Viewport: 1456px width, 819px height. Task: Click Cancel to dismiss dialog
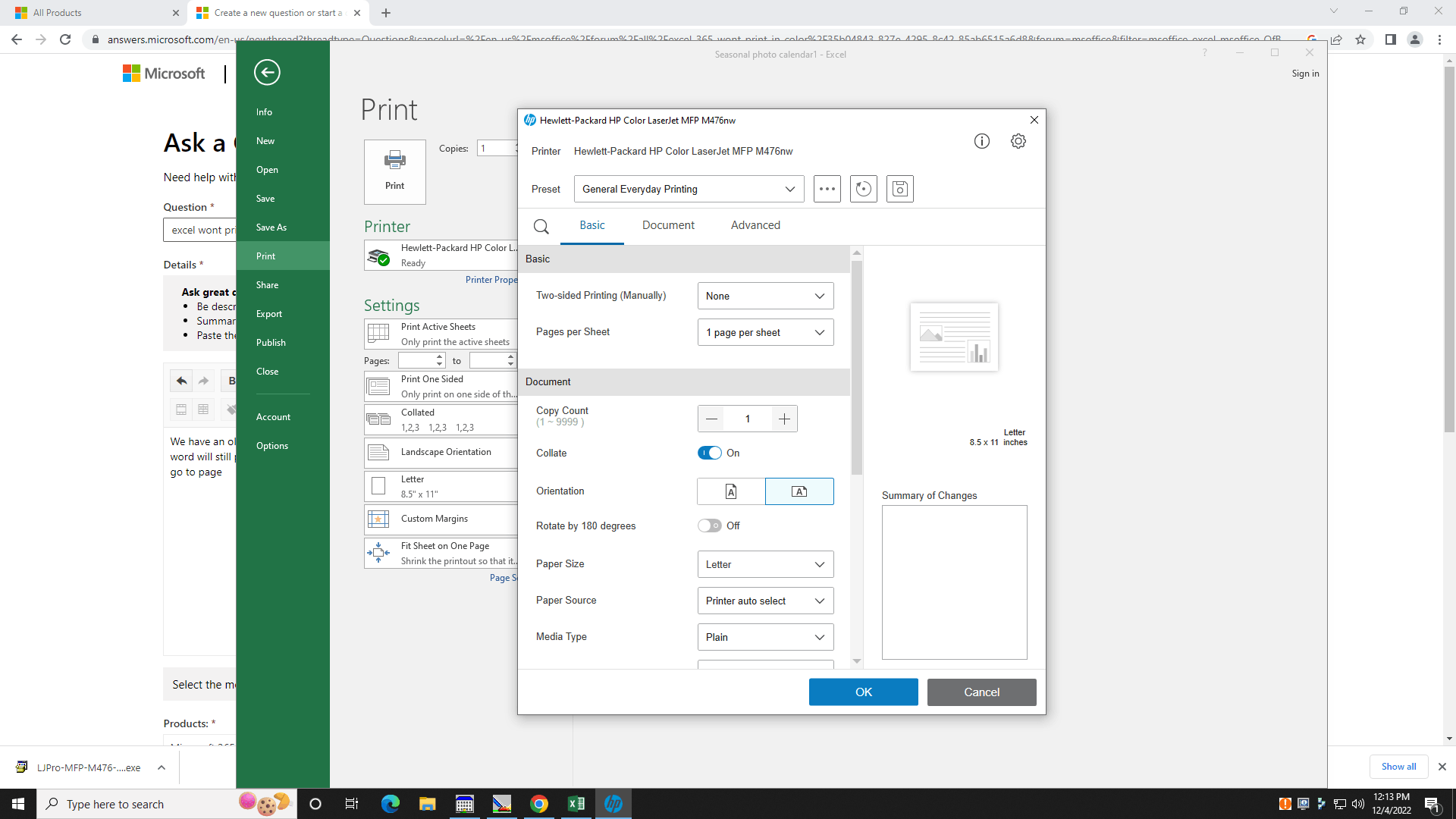click(x=982, y=691)
